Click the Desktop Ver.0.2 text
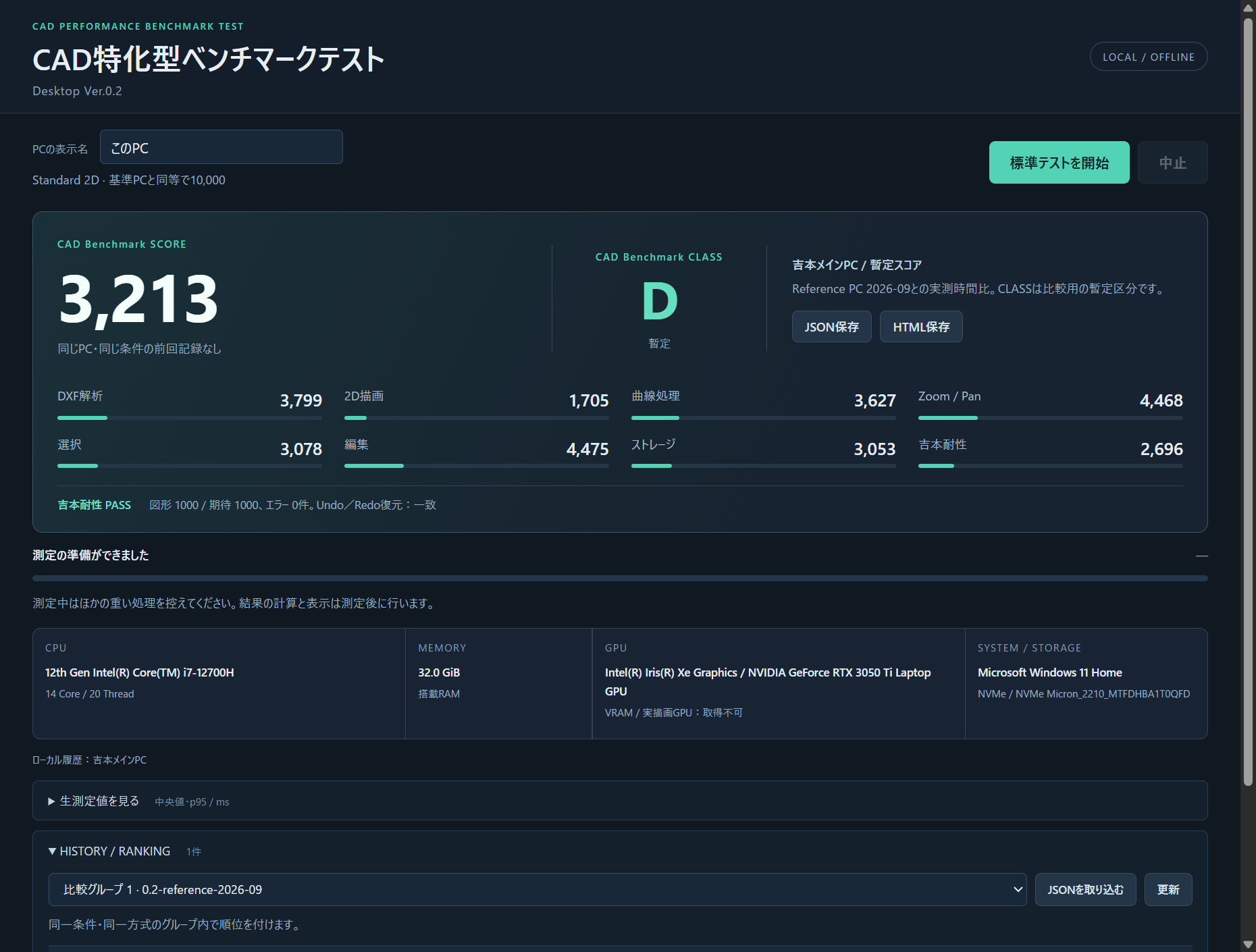 click(x=77, y=91)
